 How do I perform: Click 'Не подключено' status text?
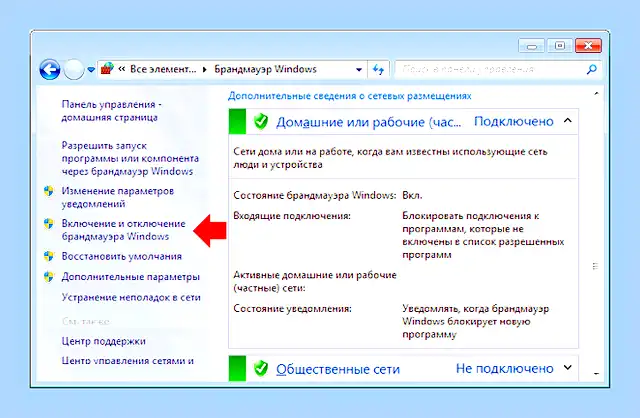(504, 368)
